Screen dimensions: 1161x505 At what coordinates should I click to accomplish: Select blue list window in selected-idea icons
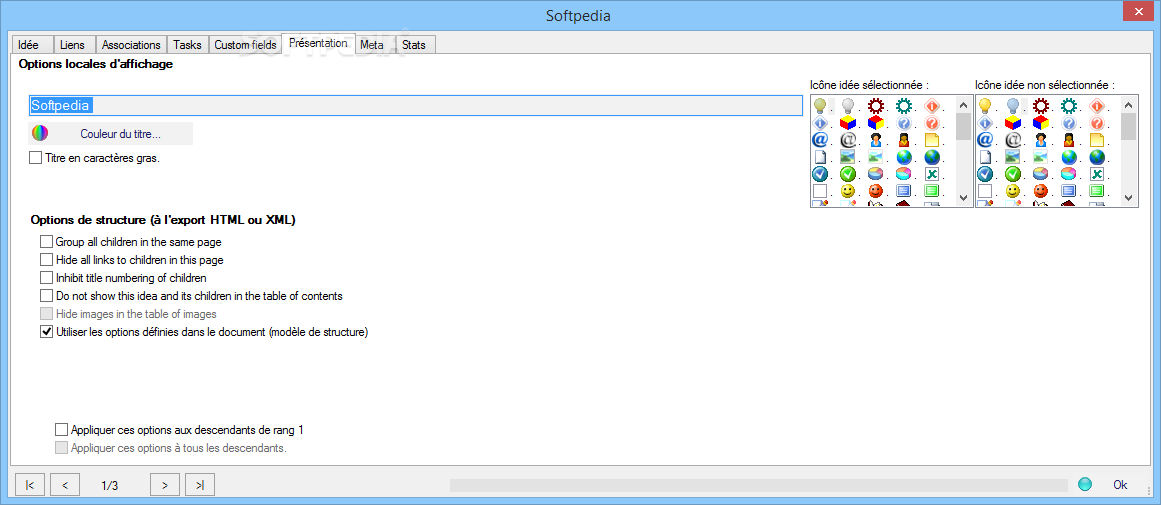903,192
